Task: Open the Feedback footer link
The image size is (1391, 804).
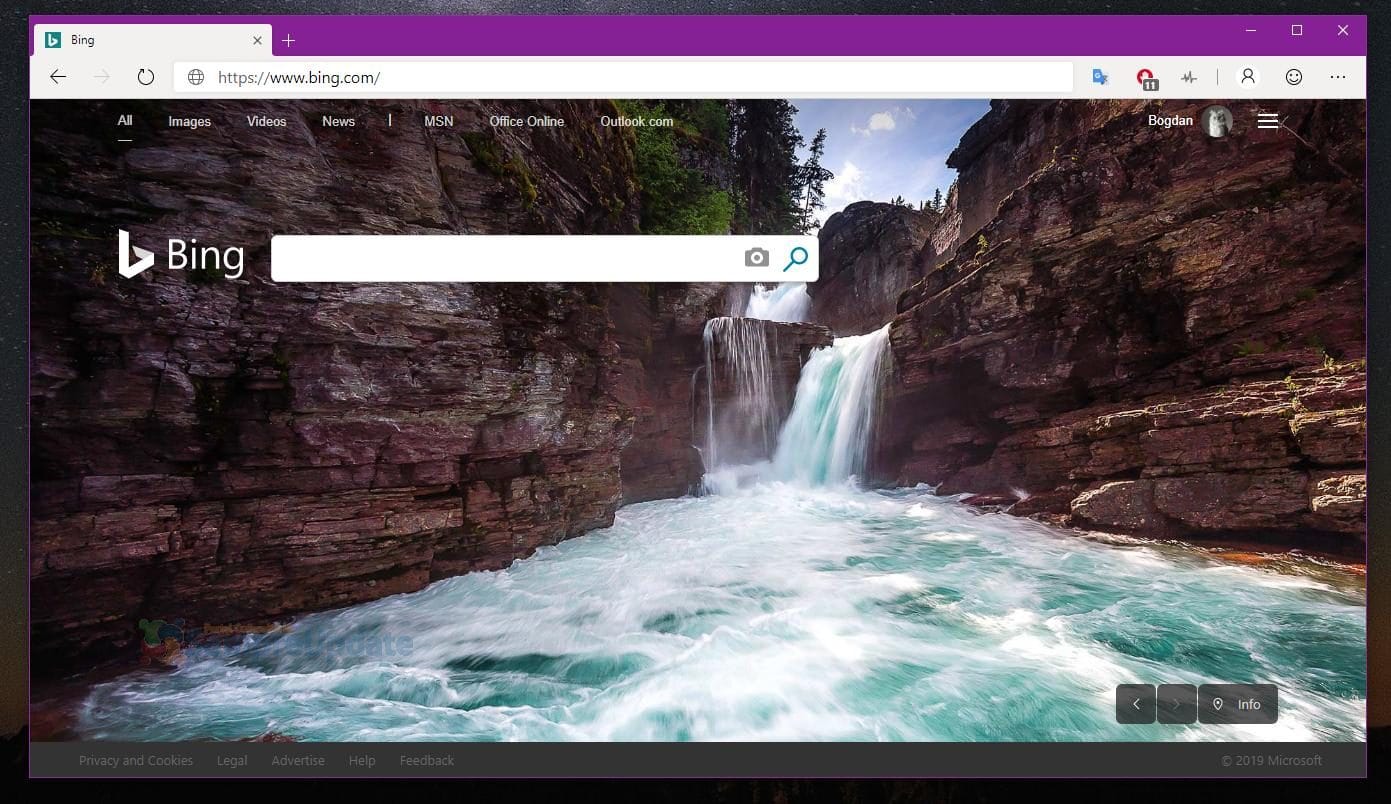Action: point(427,760)
